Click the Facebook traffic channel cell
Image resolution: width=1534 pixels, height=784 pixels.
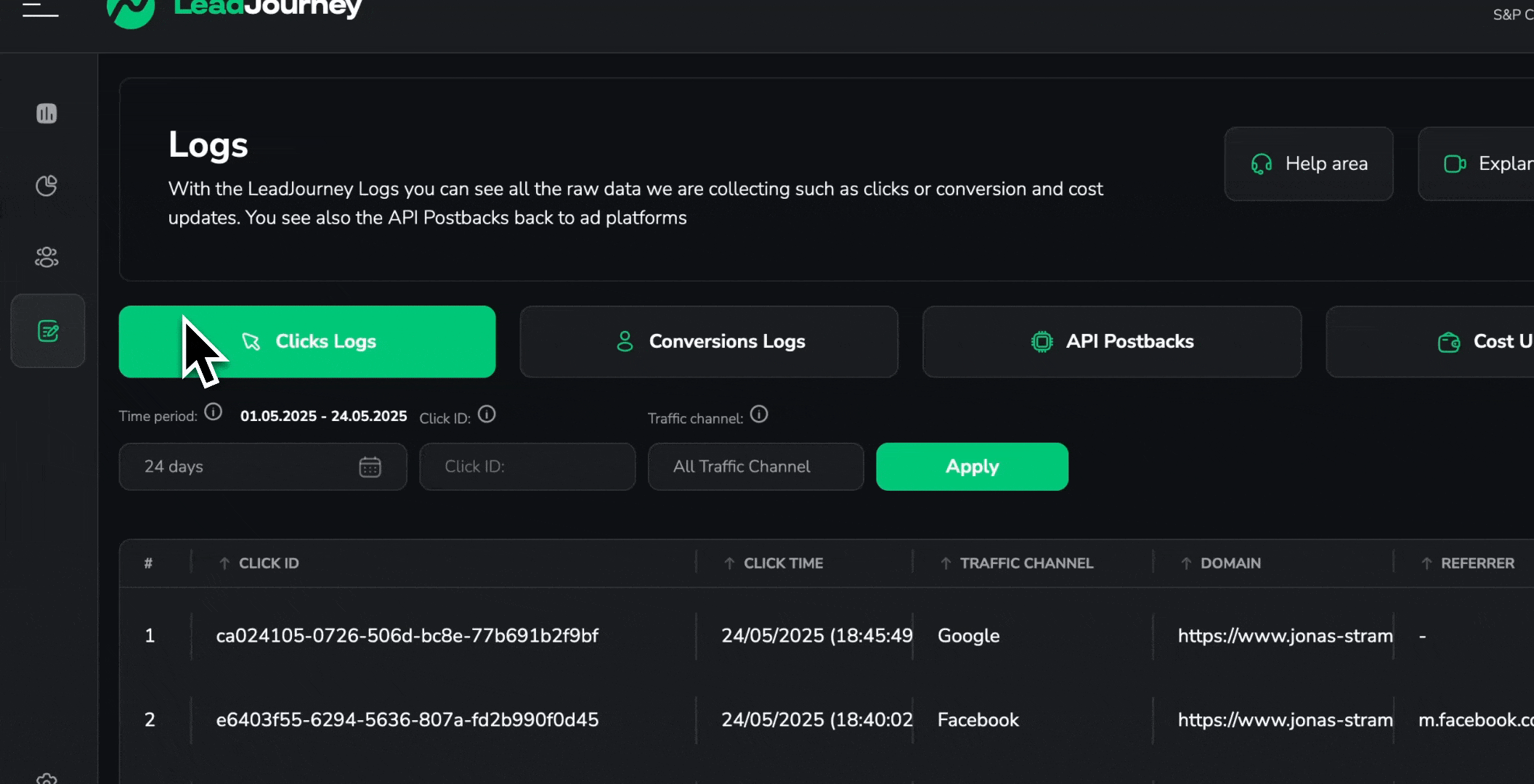click(x=978, y=720)
